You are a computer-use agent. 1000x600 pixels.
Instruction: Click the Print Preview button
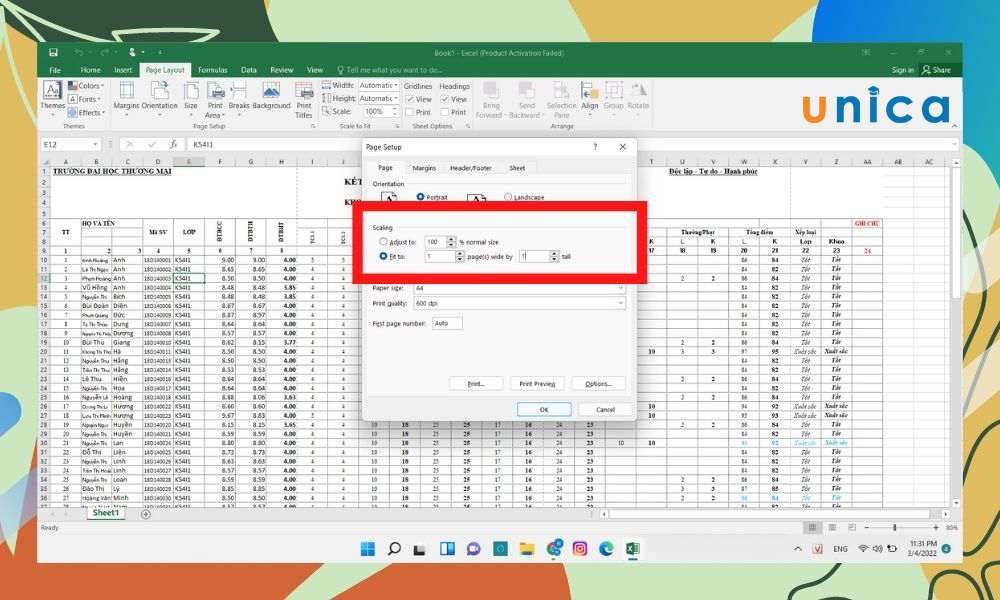[537, 384]
